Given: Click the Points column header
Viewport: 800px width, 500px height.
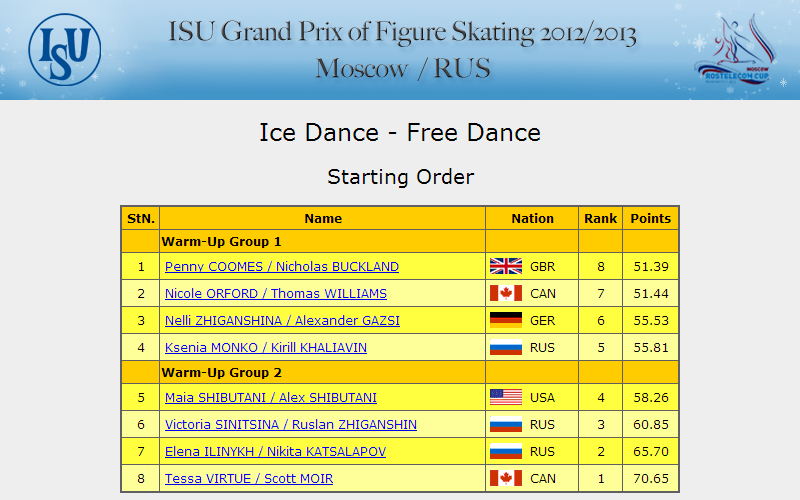Looking at the screenshot, I should tap(651, 218).
